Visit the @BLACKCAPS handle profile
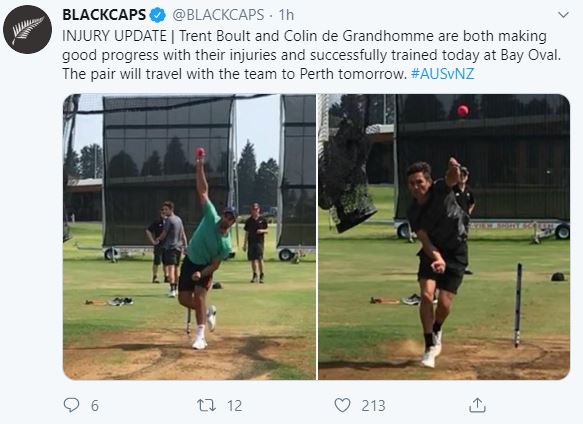The height and width of the screenshot is (424, 583). tap(218, 15)
